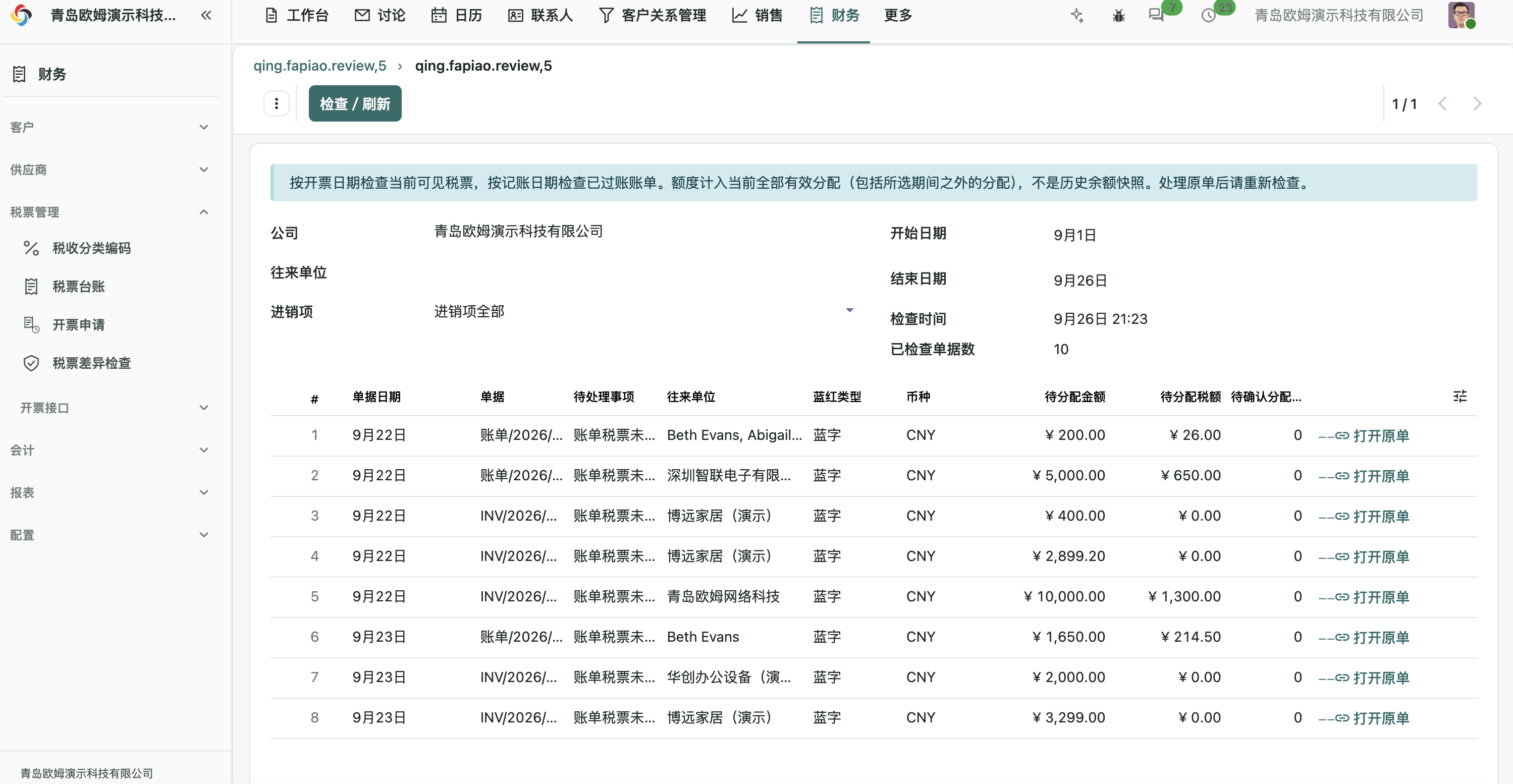Expand the 供应商 sidebar section
This screenshot has width=1513, height=784.
coord(110,170)
